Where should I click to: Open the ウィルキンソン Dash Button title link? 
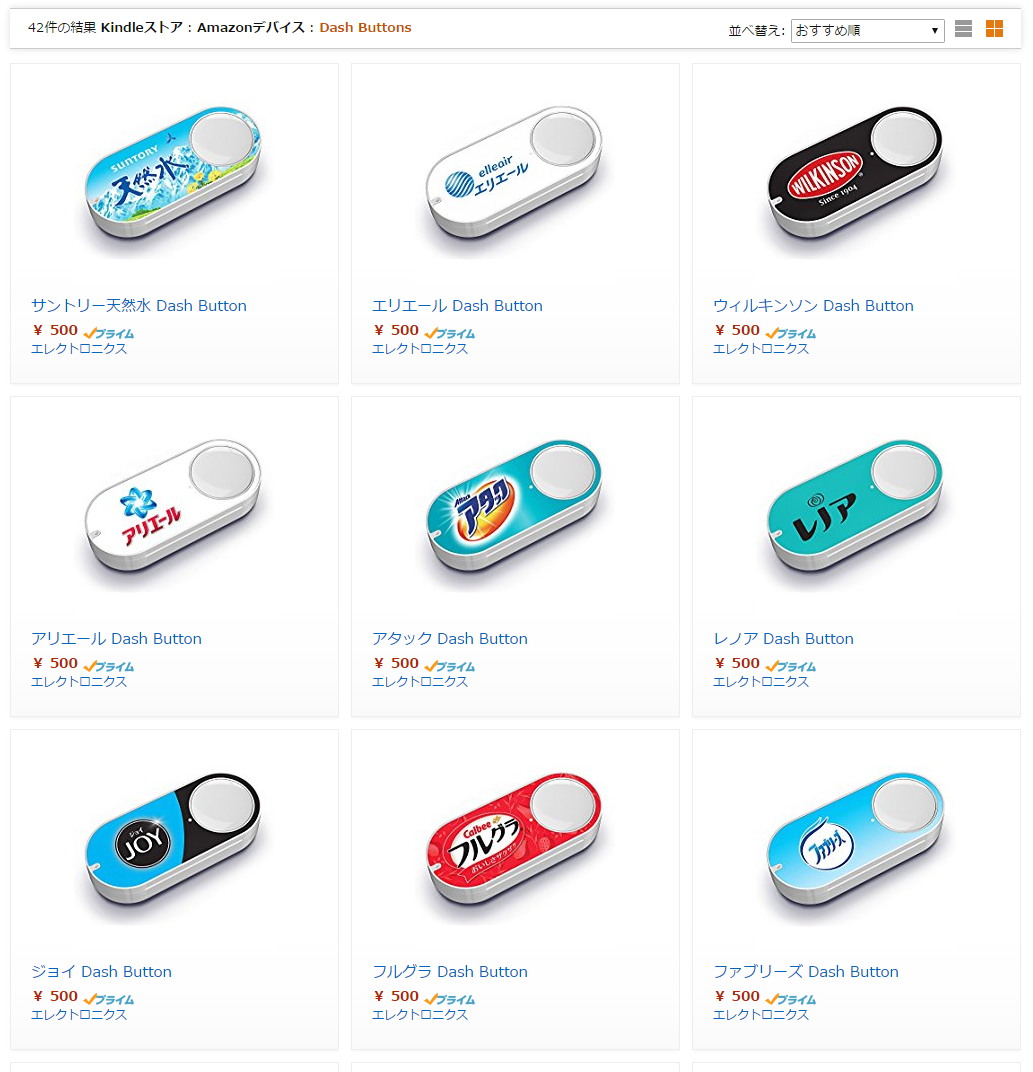coord(814,306)
